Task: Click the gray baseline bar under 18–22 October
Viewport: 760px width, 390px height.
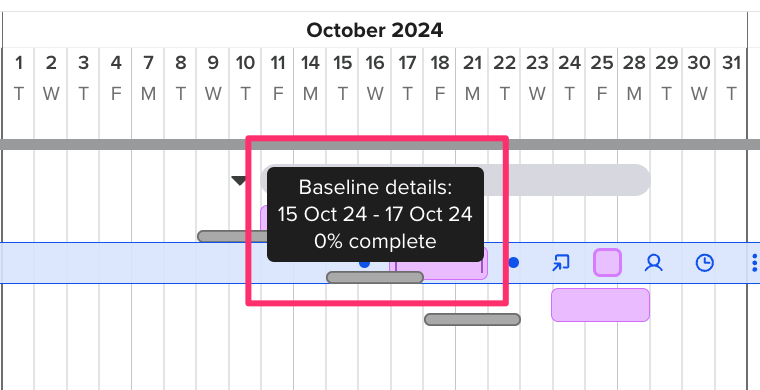Action: click(473, 319)
